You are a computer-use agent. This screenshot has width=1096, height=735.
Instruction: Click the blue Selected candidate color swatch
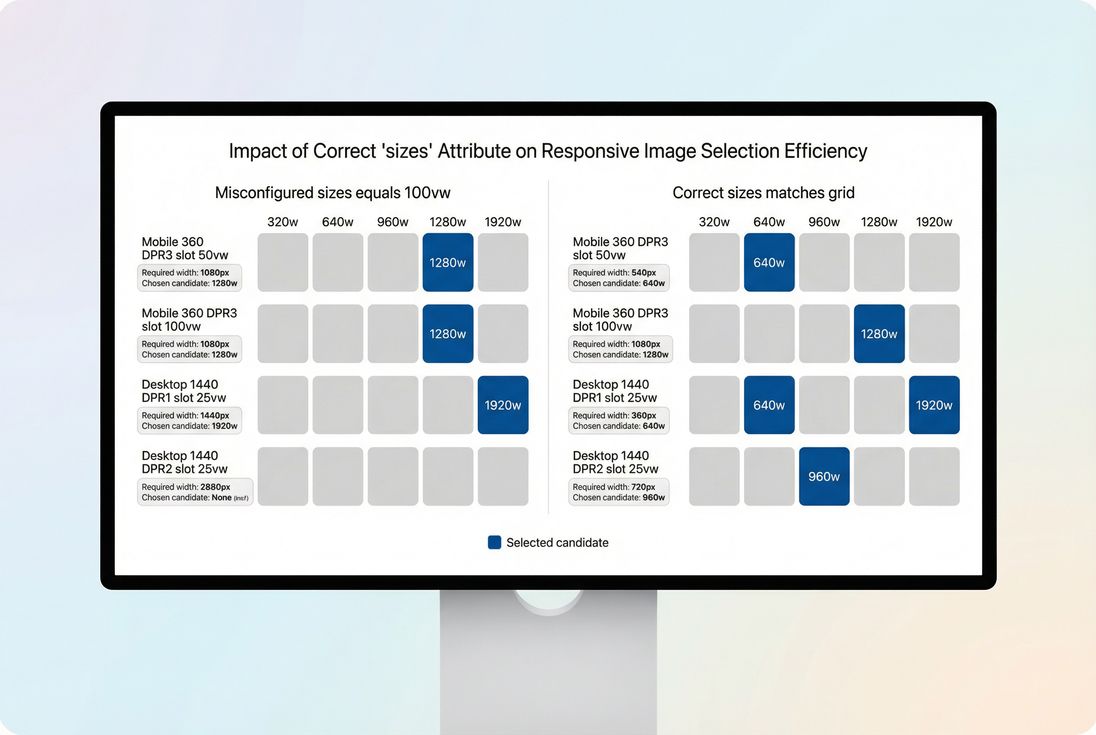pyautogui.click(x=494, y=542)
